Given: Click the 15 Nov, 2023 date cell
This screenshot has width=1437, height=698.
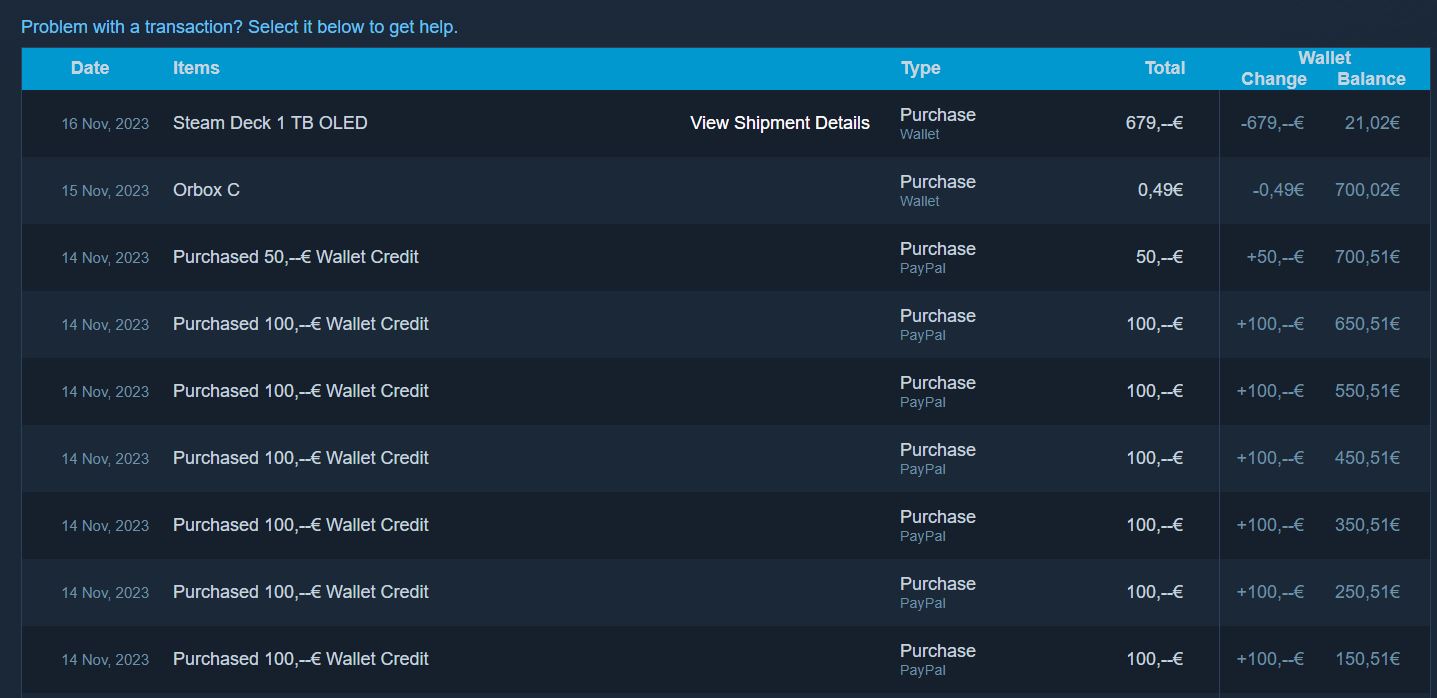Looking at the screenshot, I should click(105, 191).
